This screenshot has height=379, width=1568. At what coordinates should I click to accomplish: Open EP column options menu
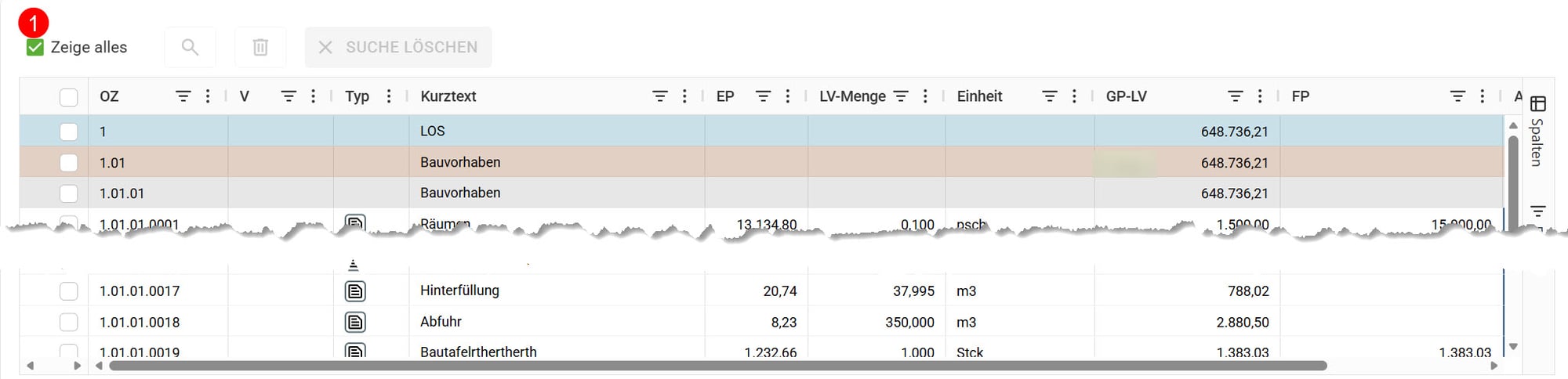pos(787,96)
